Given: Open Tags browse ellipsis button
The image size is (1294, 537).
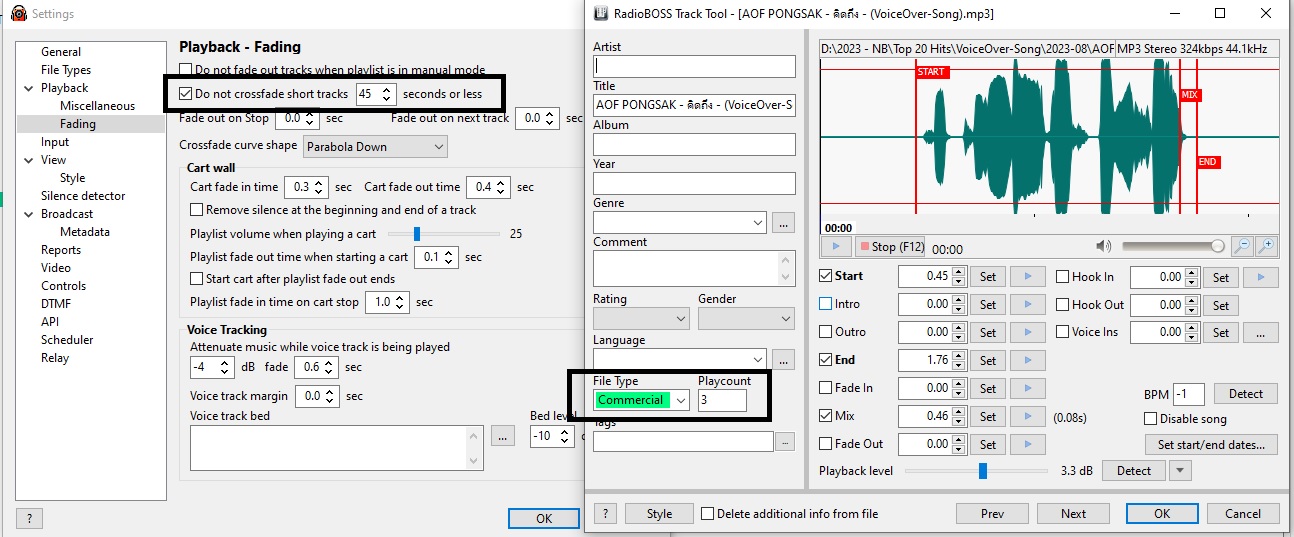Looking at the screenshot, I should (x=784, y=441).
